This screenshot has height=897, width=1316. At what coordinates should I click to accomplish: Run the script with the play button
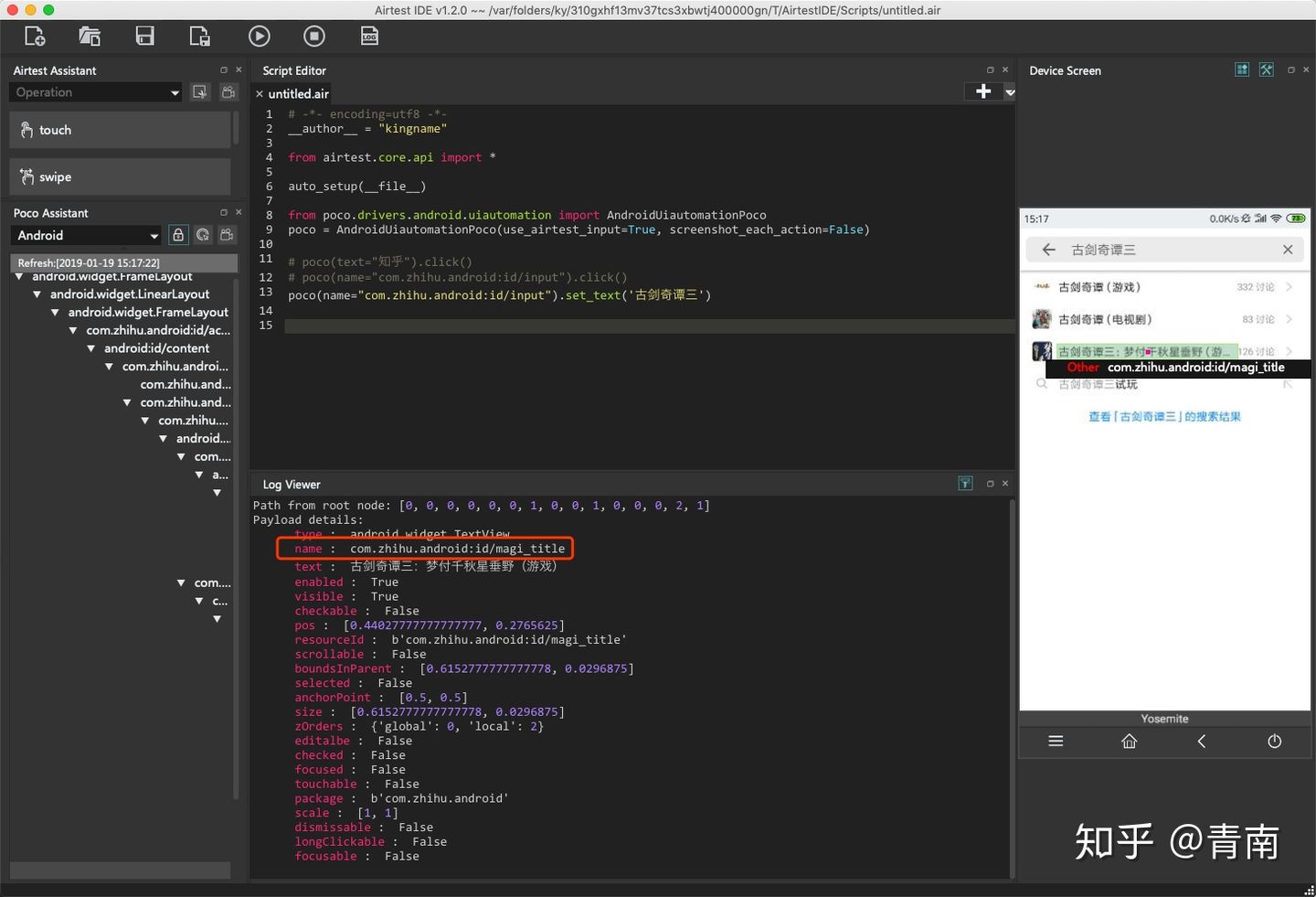(x=260, y=37)
